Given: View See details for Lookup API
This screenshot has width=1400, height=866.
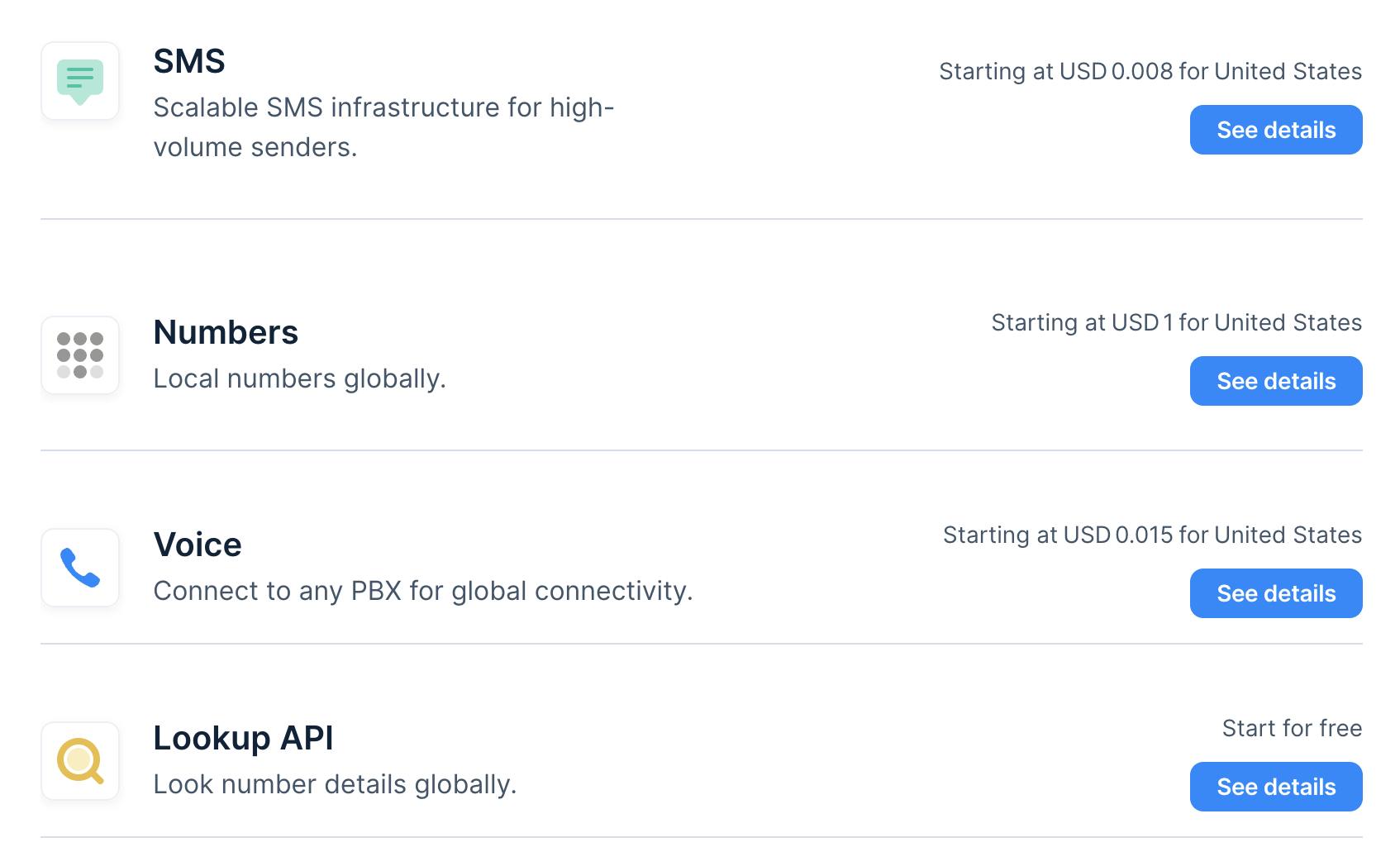Looking at the screenshot, I should 1275,787.
